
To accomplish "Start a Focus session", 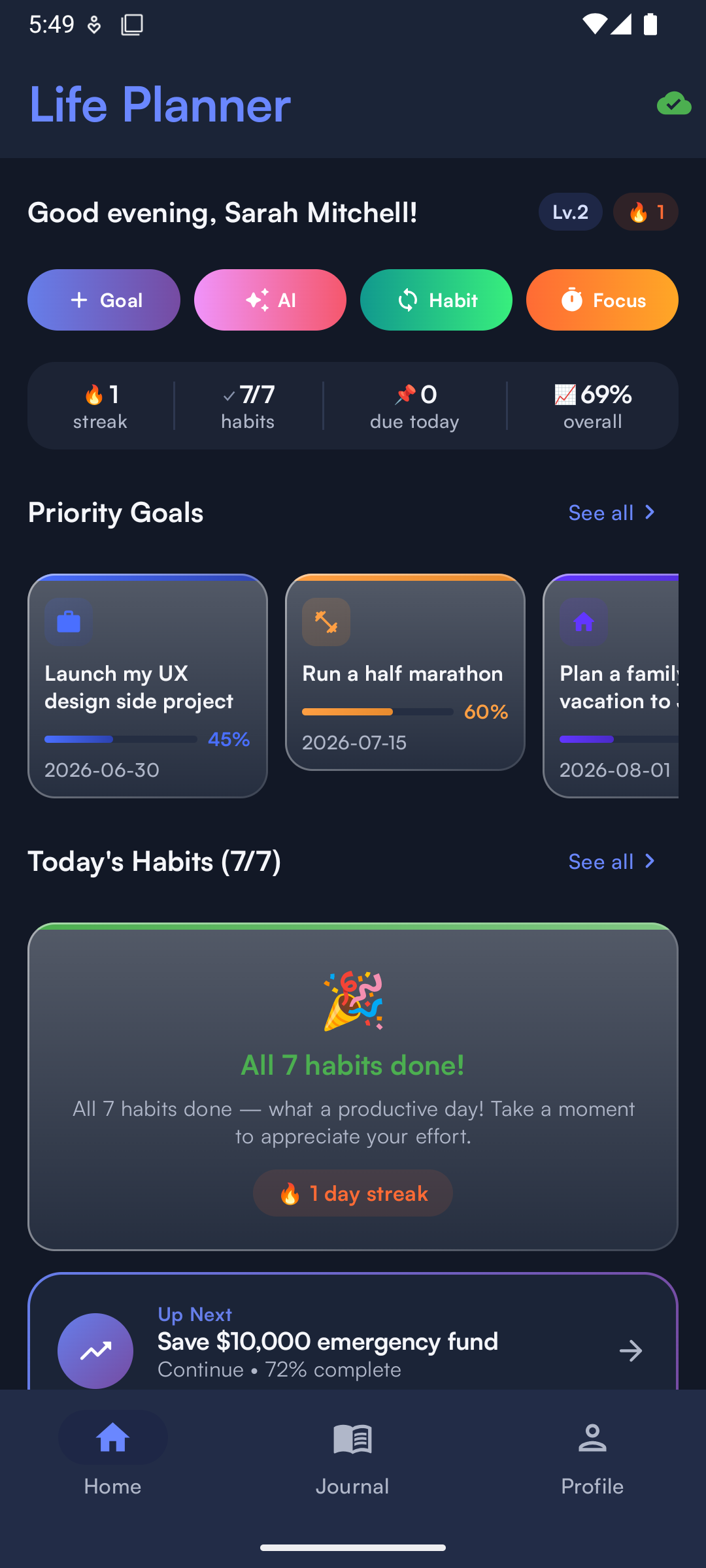I will click(x=601, y=299).
